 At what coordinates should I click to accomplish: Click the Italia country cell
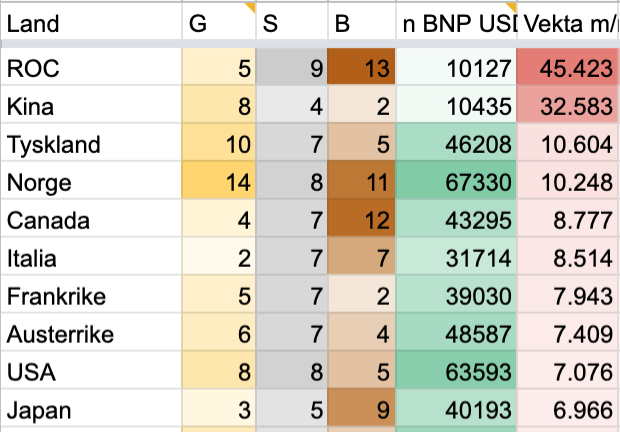(x=90, y=259)
